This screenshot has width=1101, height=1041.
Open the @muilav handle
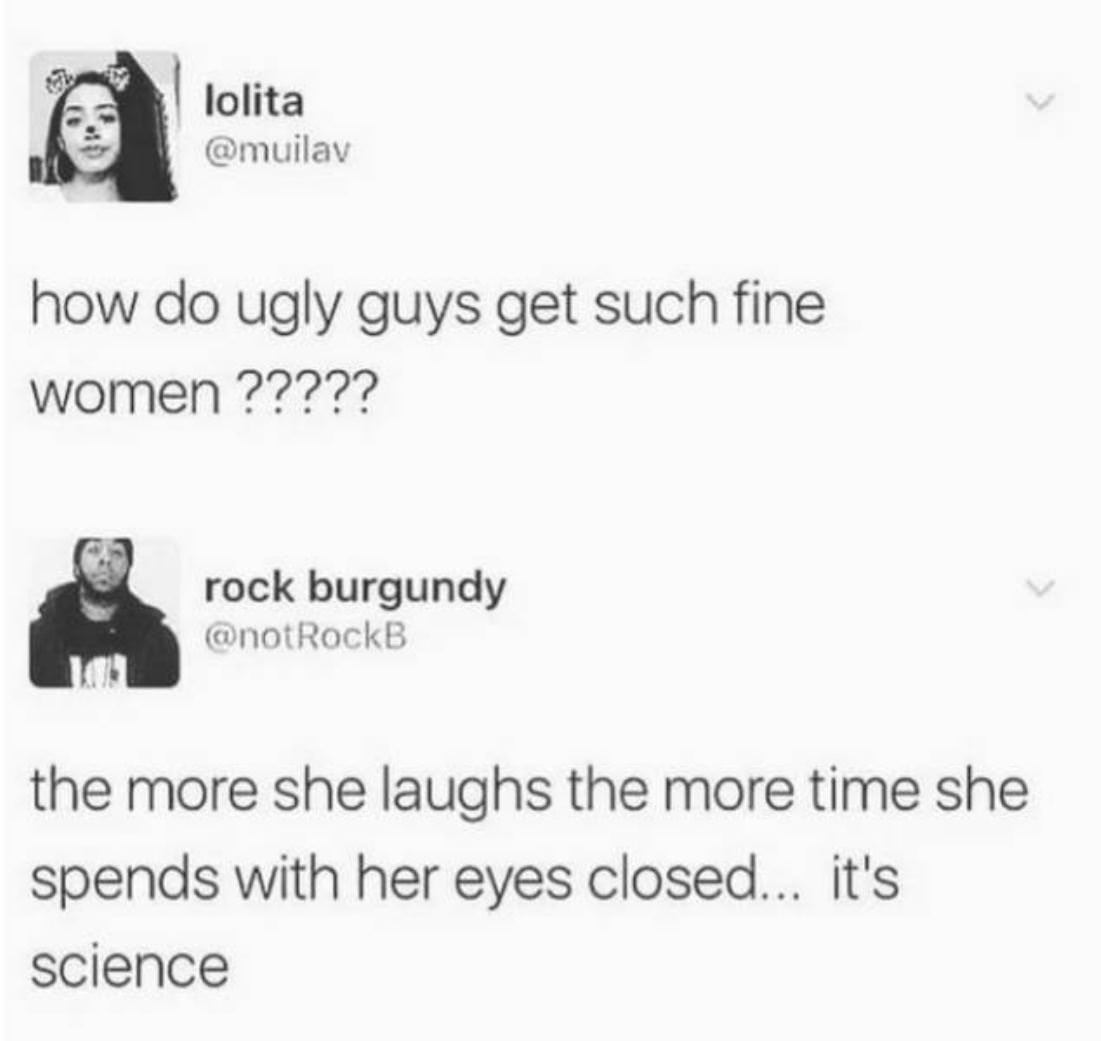tap(276, 150)
